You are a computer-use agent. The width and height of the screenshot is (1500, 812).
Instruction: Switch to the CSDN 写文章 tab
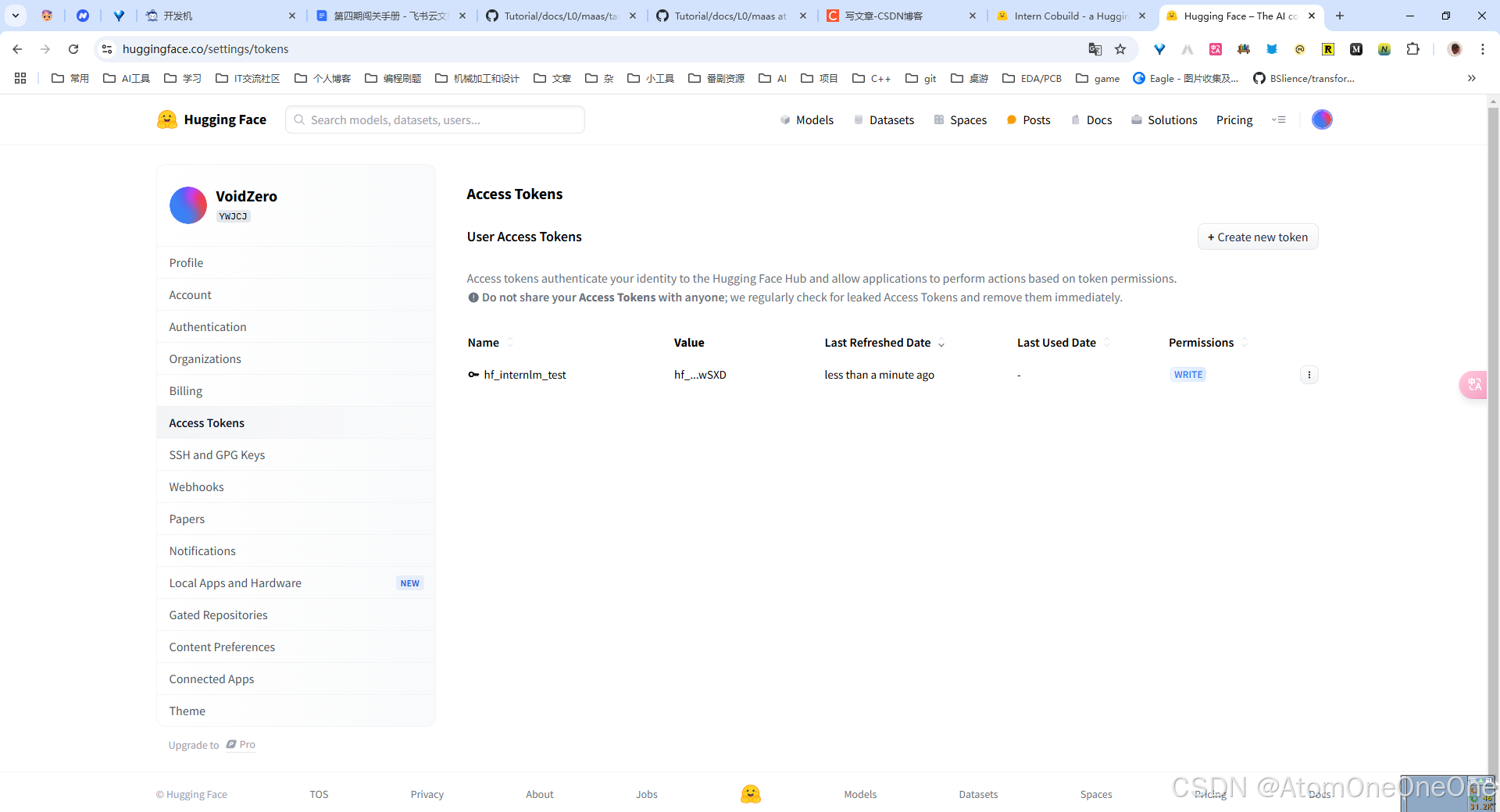(902, 16)
